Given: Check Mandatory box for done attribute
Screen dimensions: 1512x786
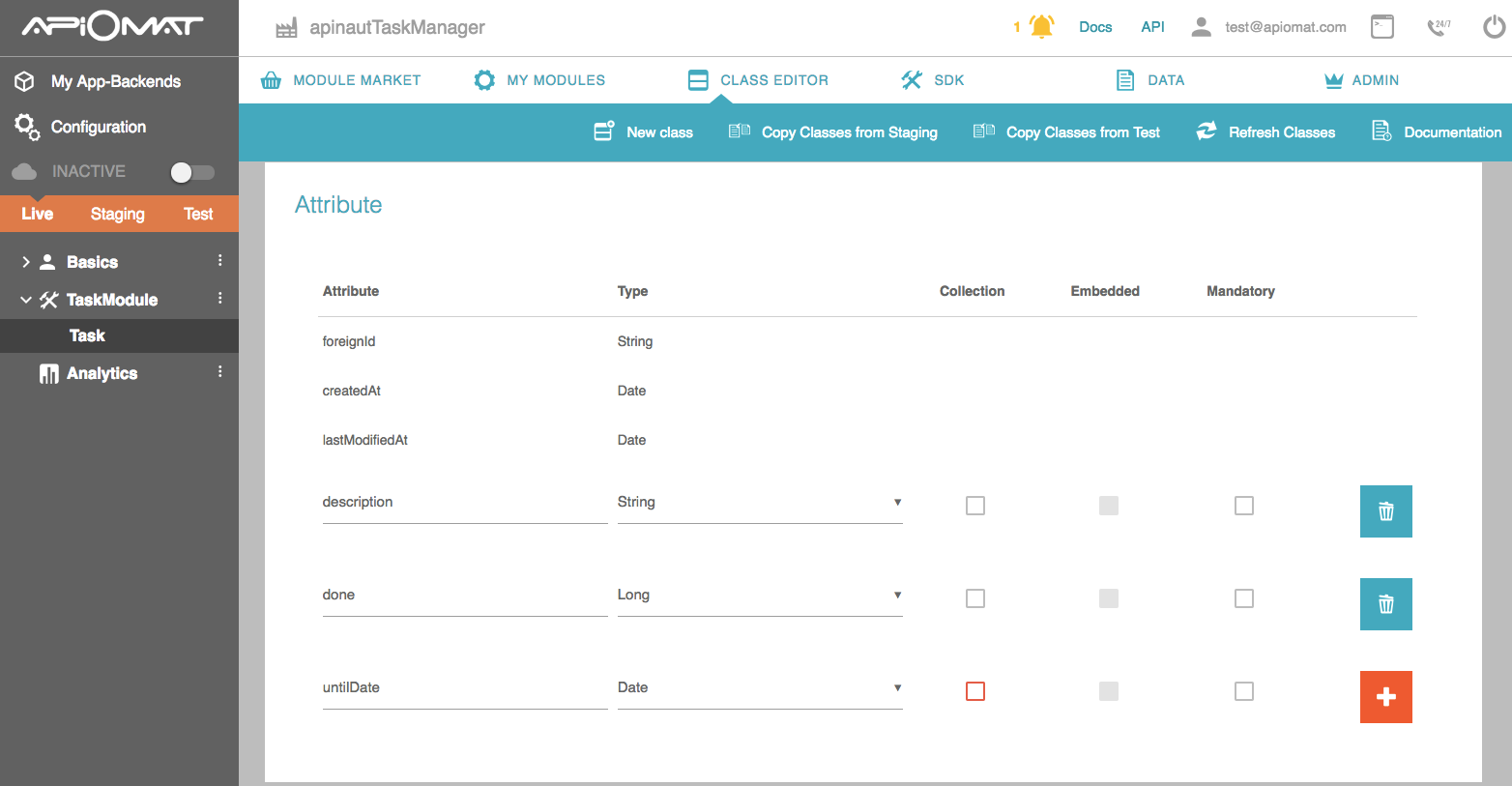Looking at the screenshot, I should [1244, 598].
